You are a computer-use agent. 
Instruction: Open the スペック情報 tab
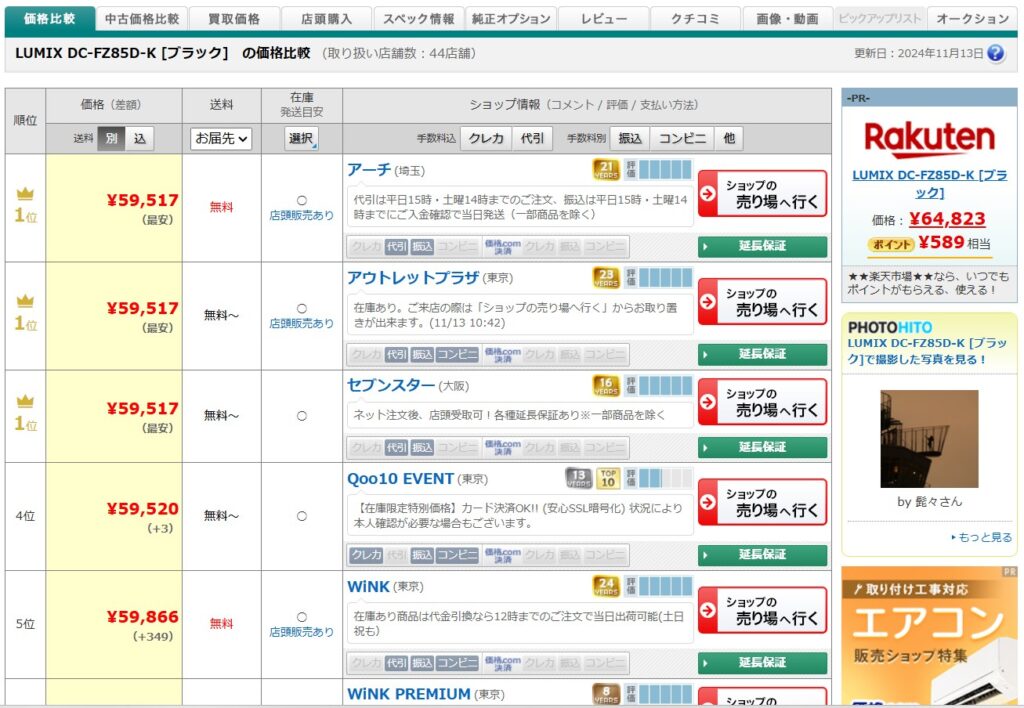418,19
